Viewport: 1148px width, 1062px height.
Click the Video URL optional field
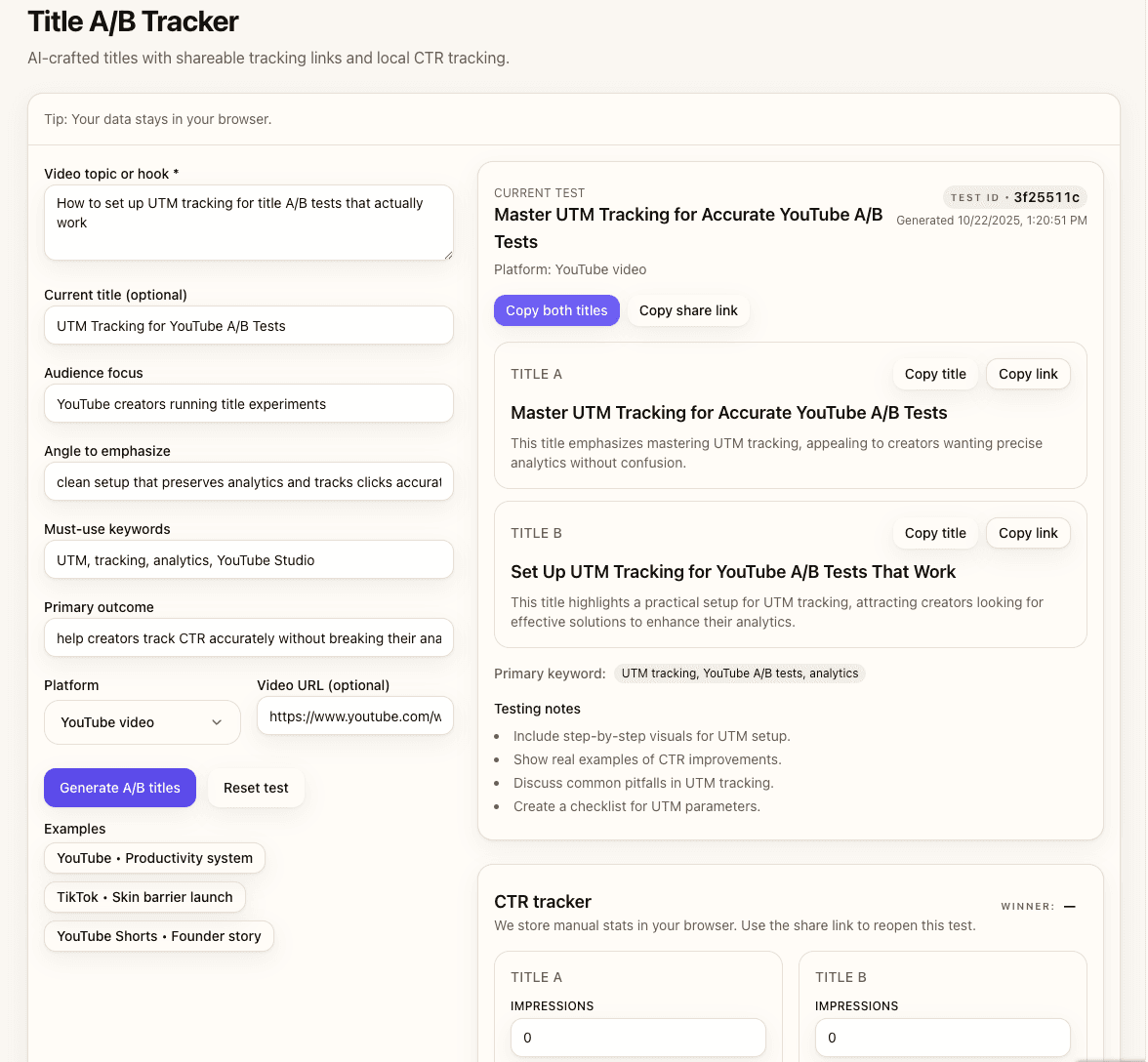click(354, 715)
